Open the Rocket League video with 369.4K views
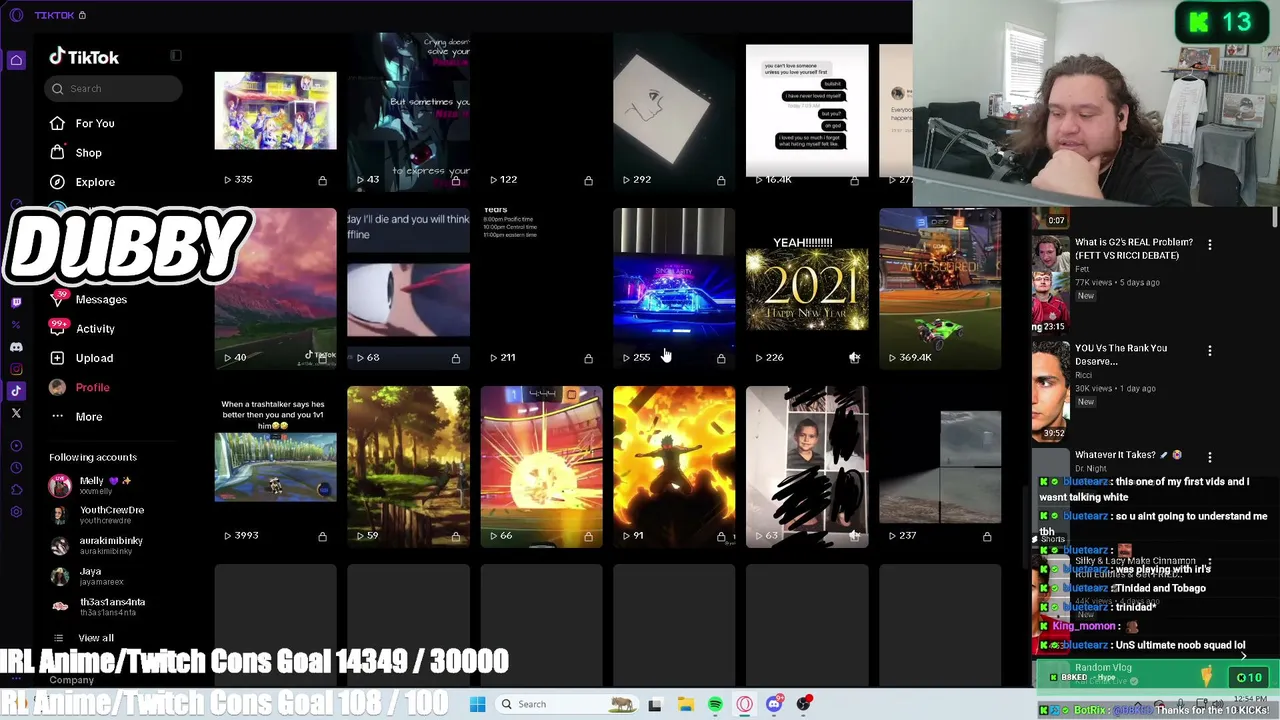The height and width of the screenshot is (720, 1280). [x=940, y=288]
